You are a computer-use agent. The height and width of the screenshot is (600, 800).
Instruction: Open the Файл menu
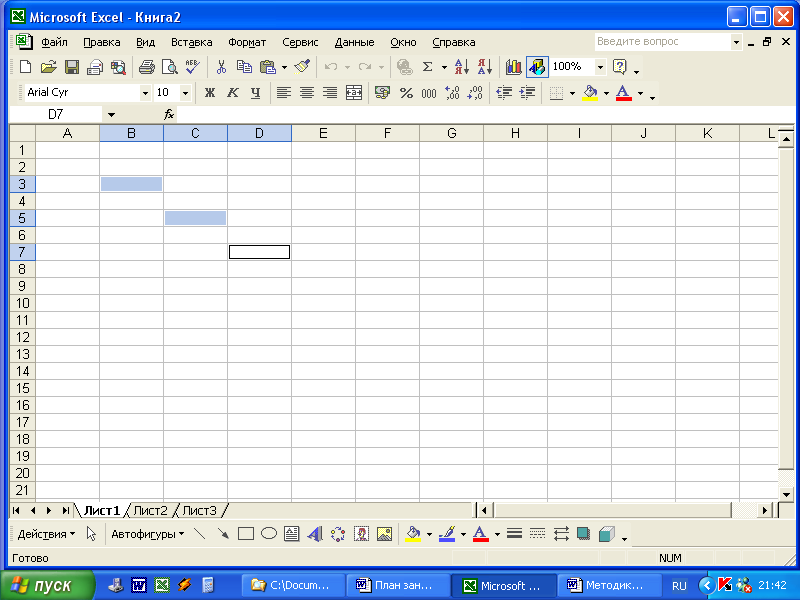pos(54,42)
